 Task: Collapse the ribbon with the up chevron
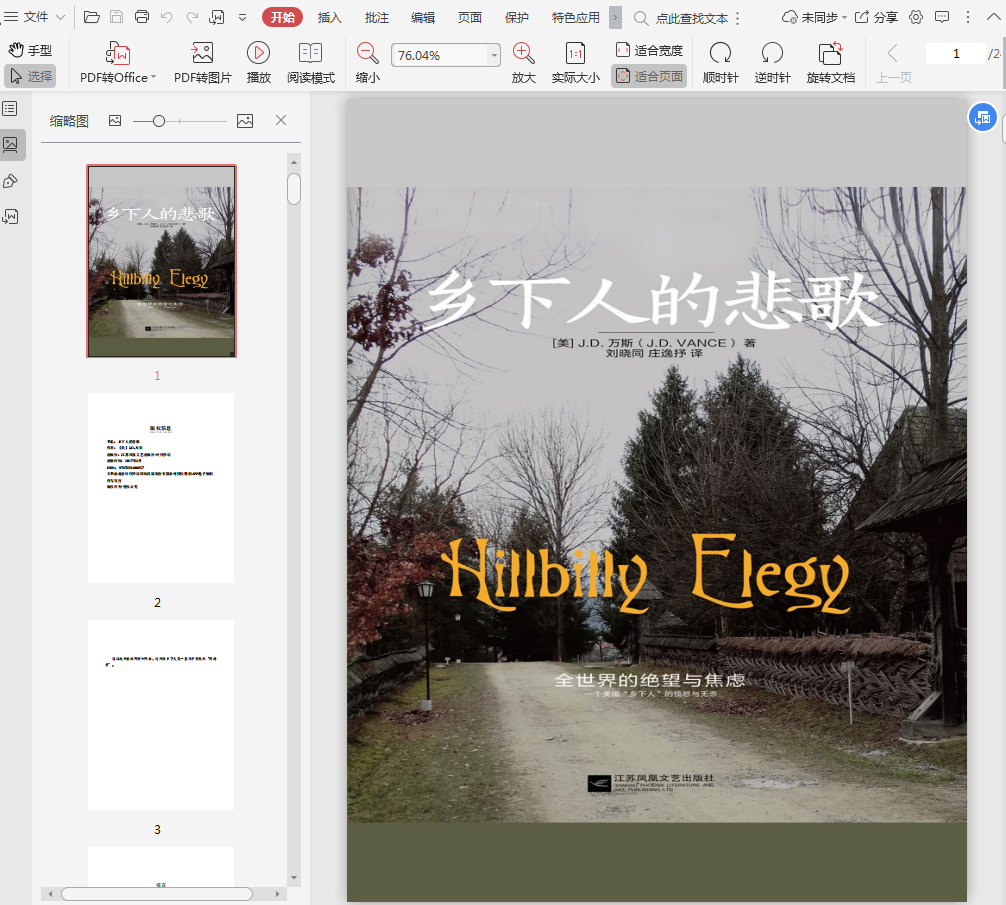pos(993,17)
